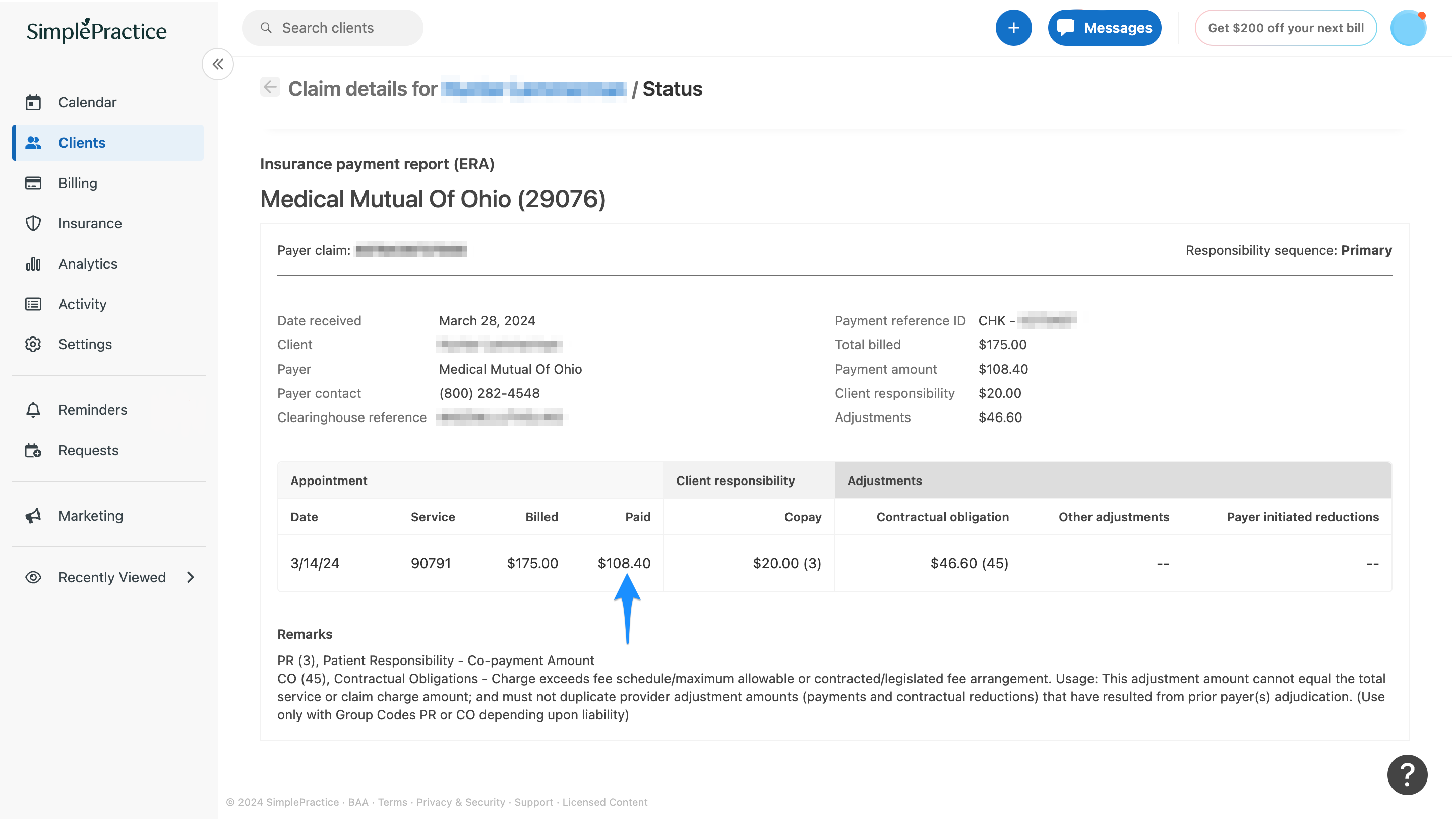
Task: Focus the Search clients field
Action: pos(332,28)
